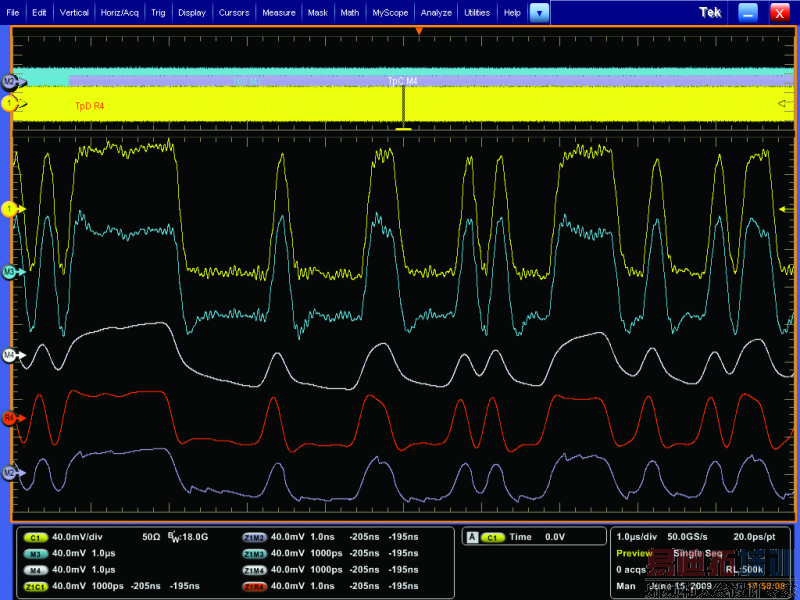The height and width of the screenshot is (600, 800).
Task: Open the Analyze menu
Action: 436,13
